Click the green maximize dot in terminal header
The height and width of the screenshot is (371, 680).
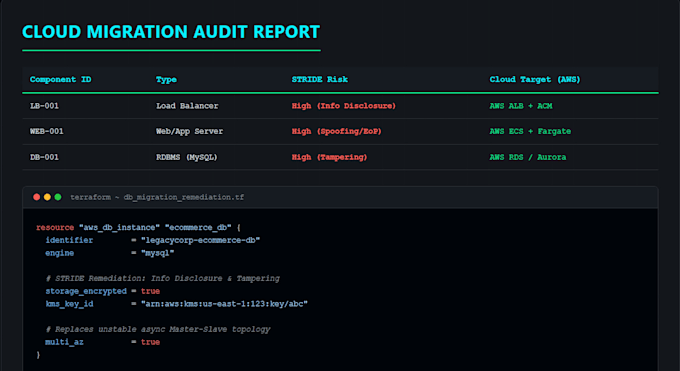click(58, 197)
